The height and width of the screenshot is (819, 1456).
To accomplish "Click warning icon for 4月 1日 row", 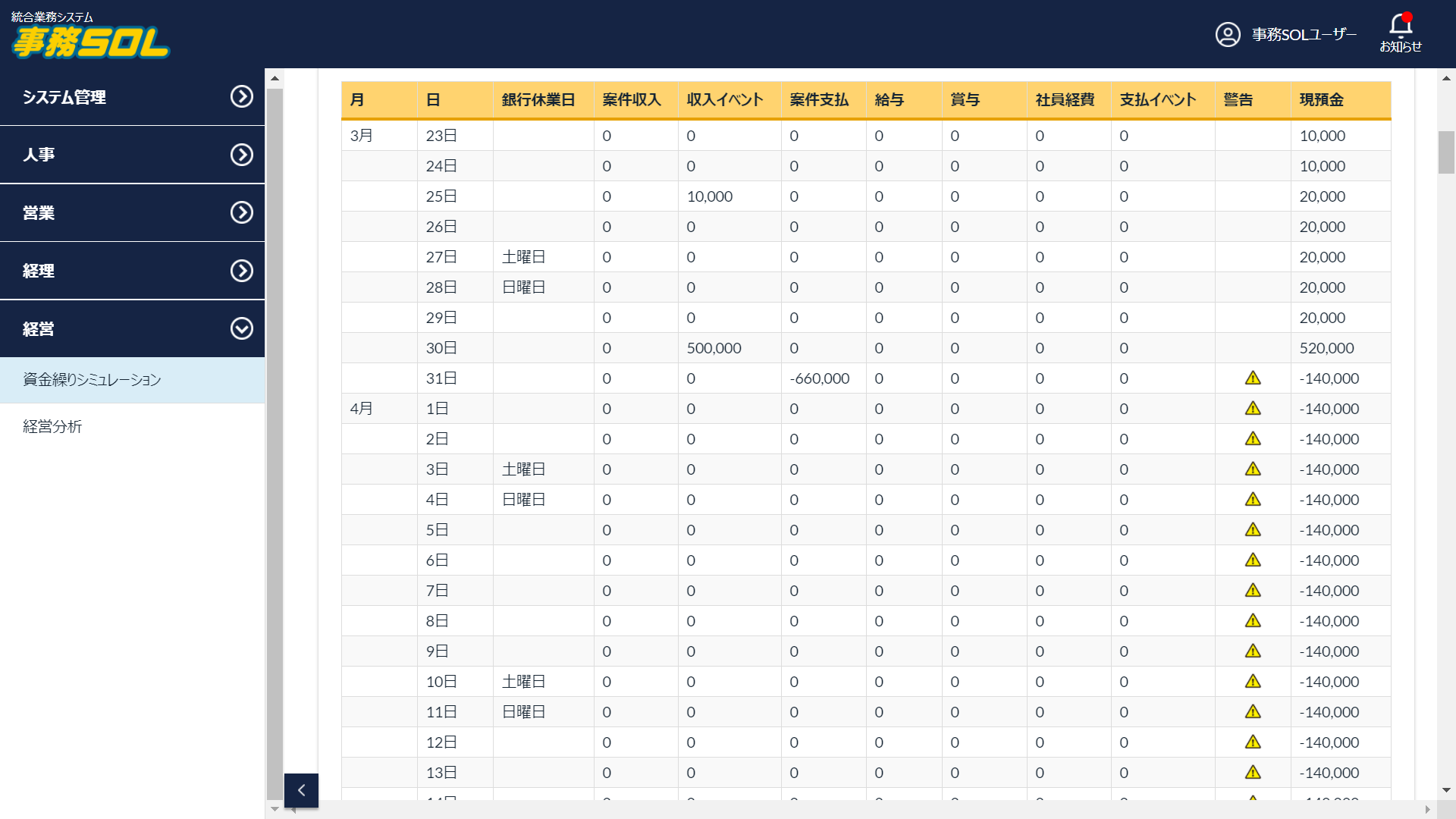I will pyautogui.click(x=1252, y=408).
